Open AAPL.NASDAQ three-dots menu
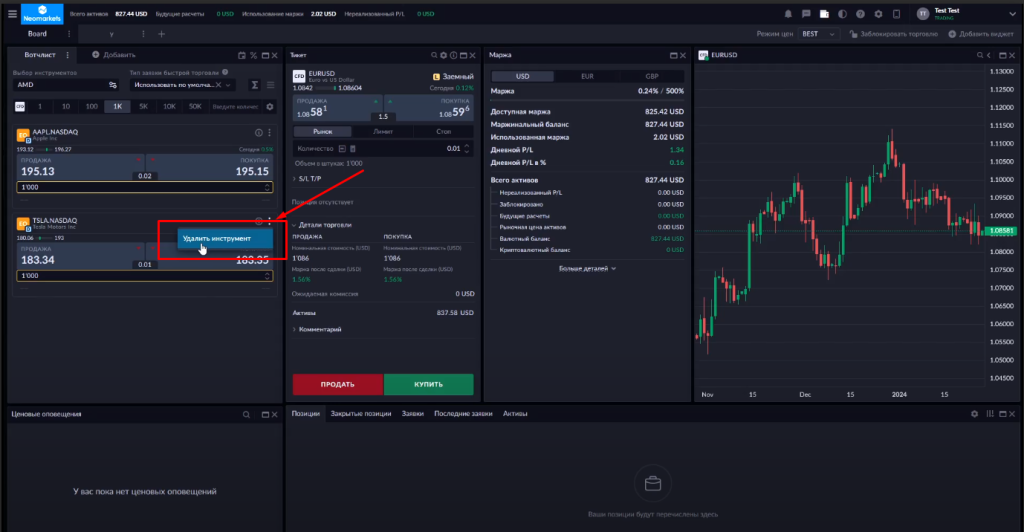Image resolution: width=1024 pixels, height=532 pixels. point(269,133)
